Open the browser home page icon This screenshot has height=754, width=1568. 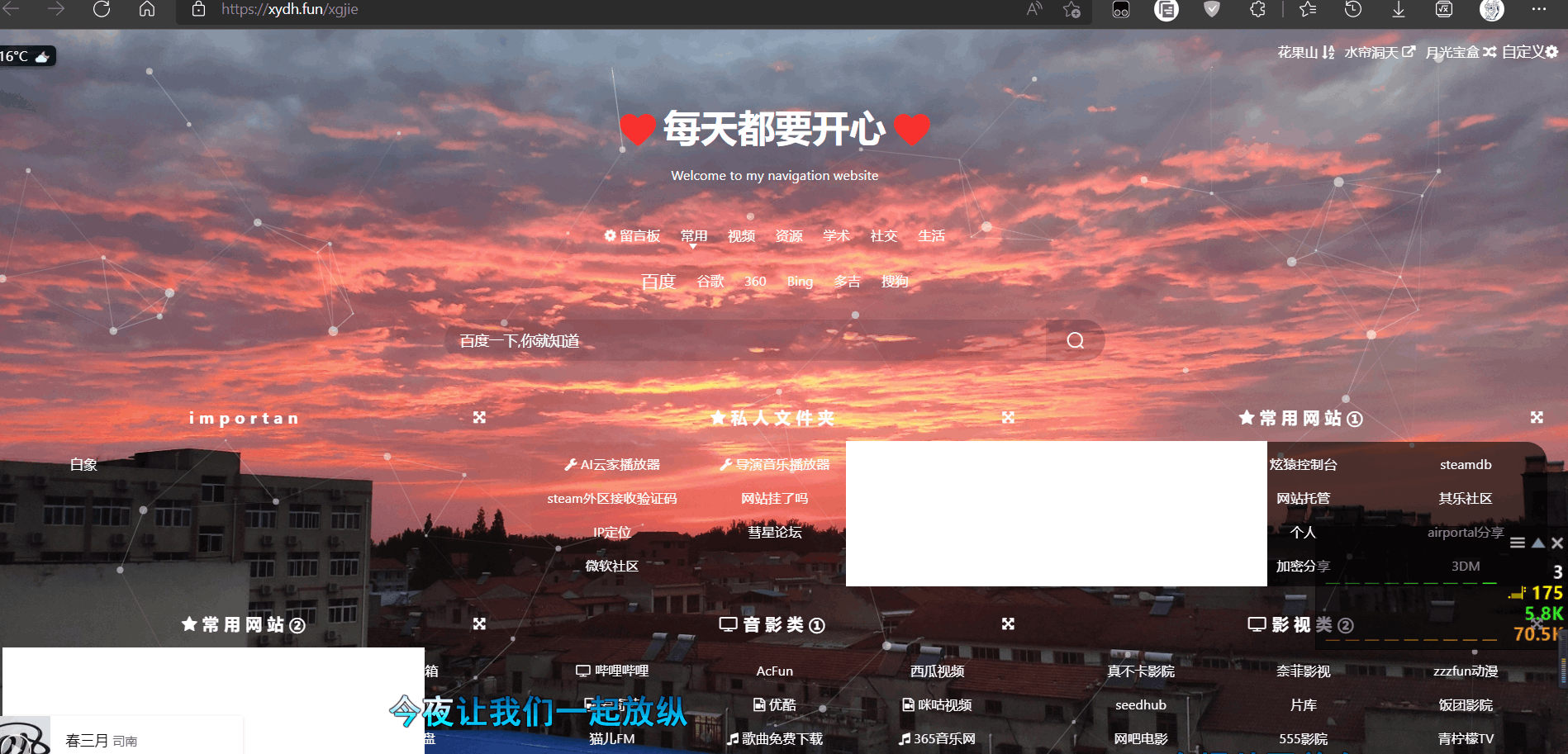click(x=147, y=9)
